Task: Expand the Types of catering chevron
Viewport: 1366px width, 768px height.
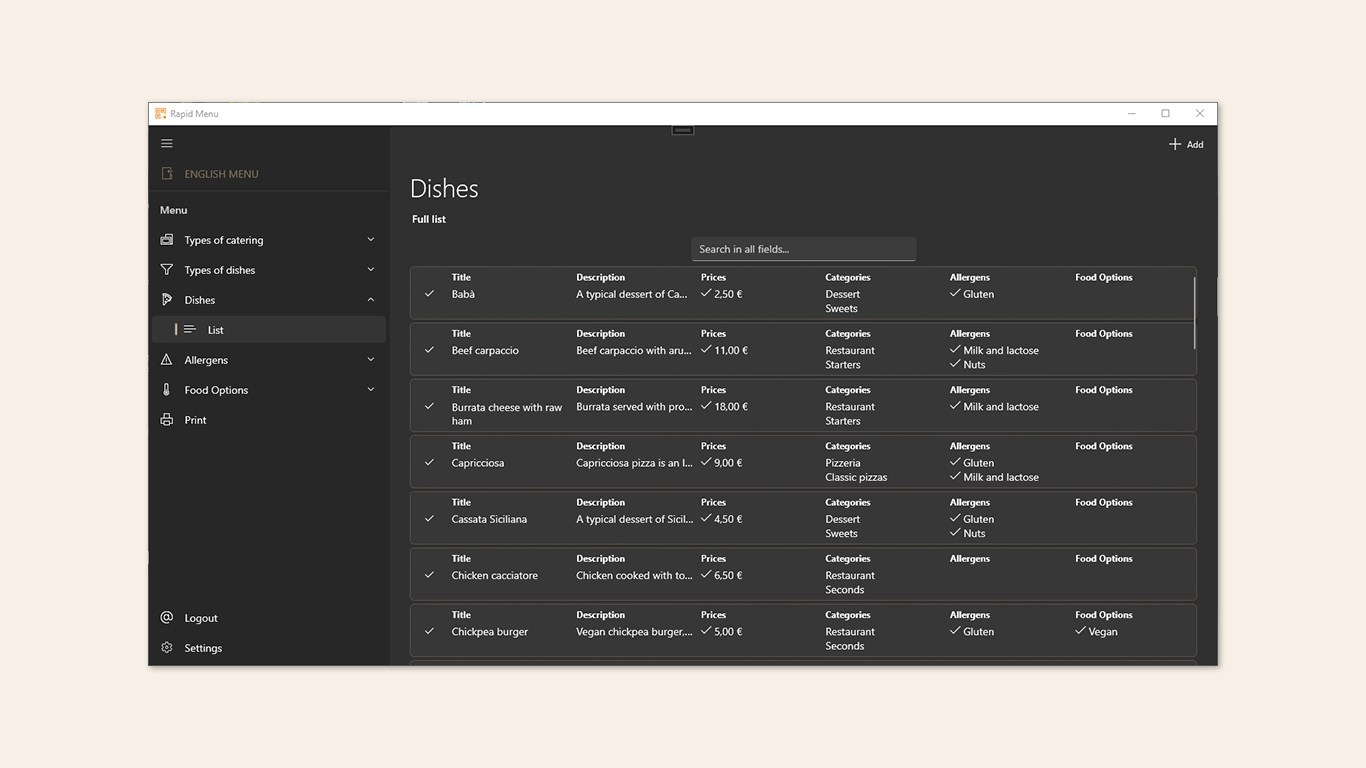Action: [x=371, y=240]
